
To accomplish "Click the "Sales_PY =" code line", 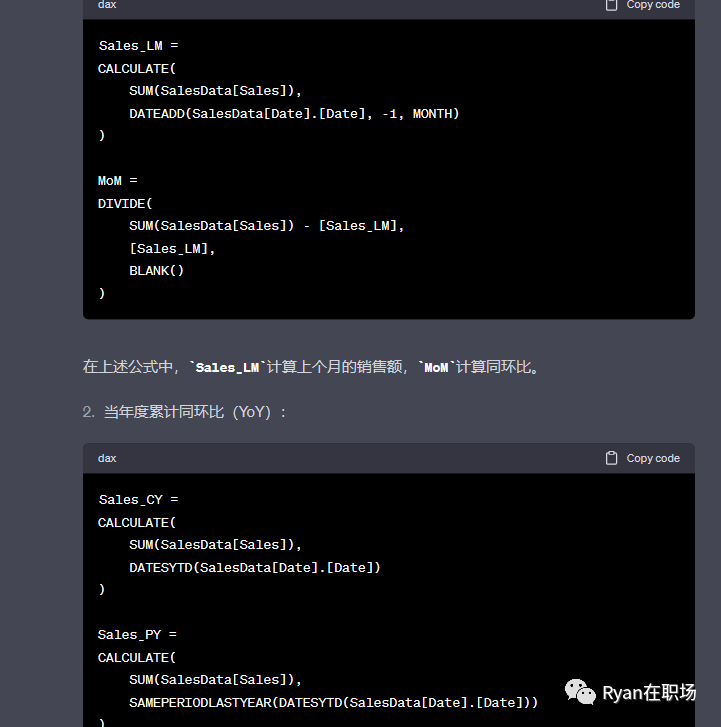I will 138,635.
